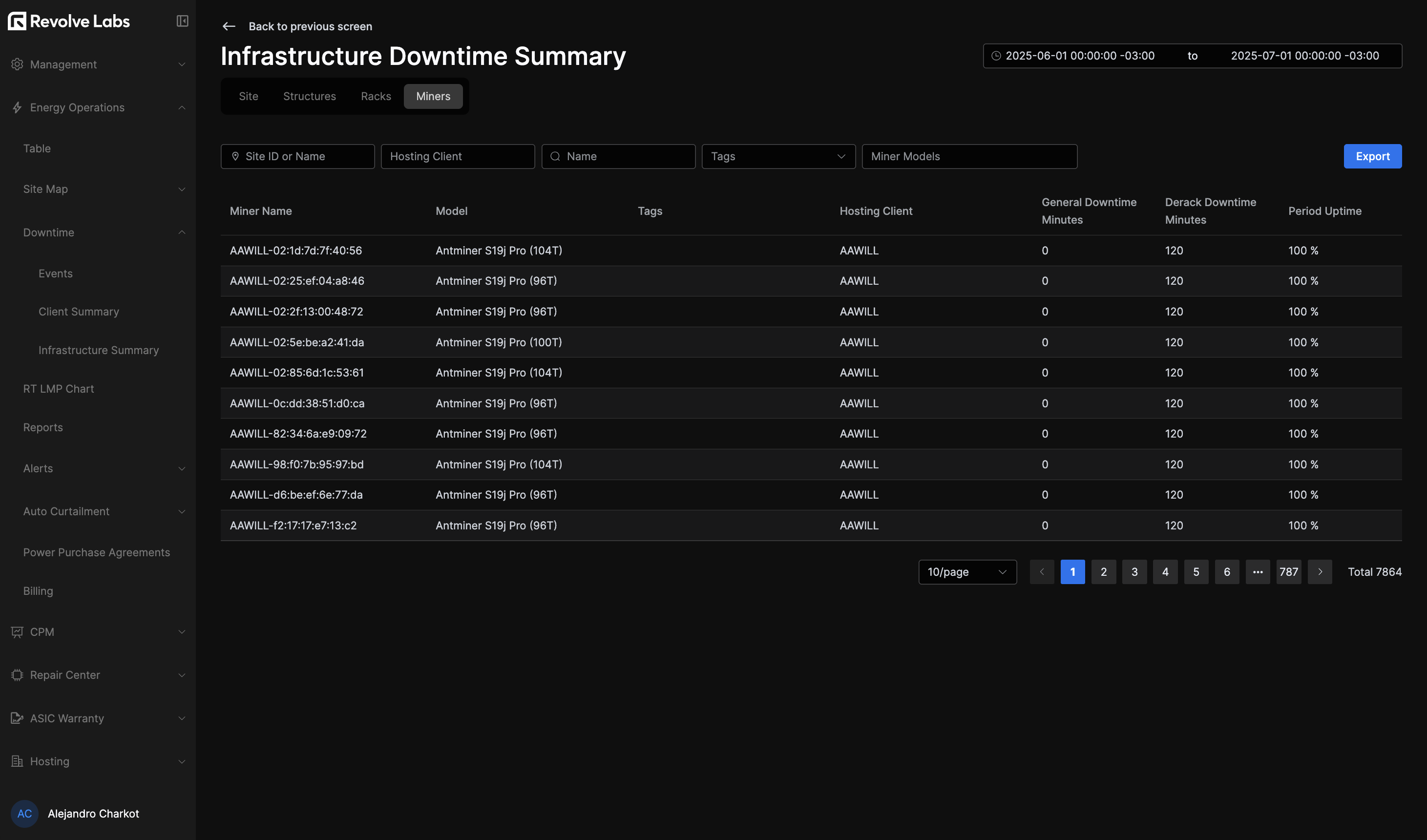Click the Repair Center icon
Image resolution: width=1427 pixels, height=840 pixels.
pos(17,674)
